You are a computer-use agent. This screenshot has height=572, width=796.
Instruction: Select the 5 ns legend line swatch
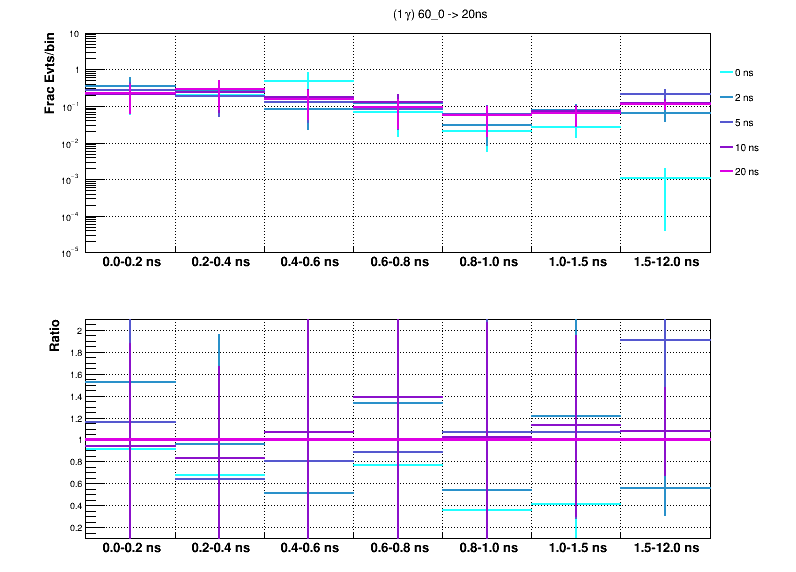tap(726, 122)
